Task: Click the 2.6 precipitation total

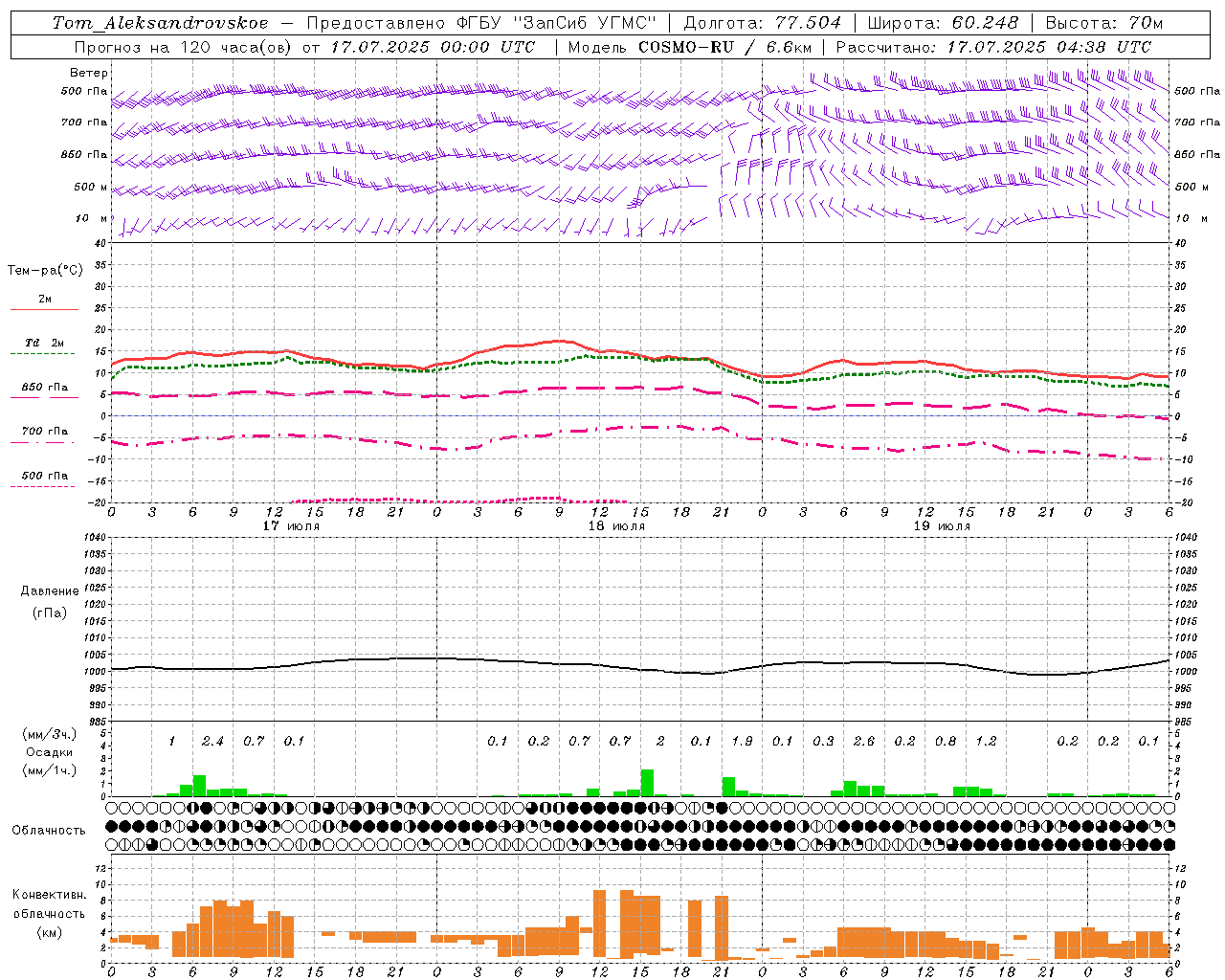Action: tap(863, 741)
